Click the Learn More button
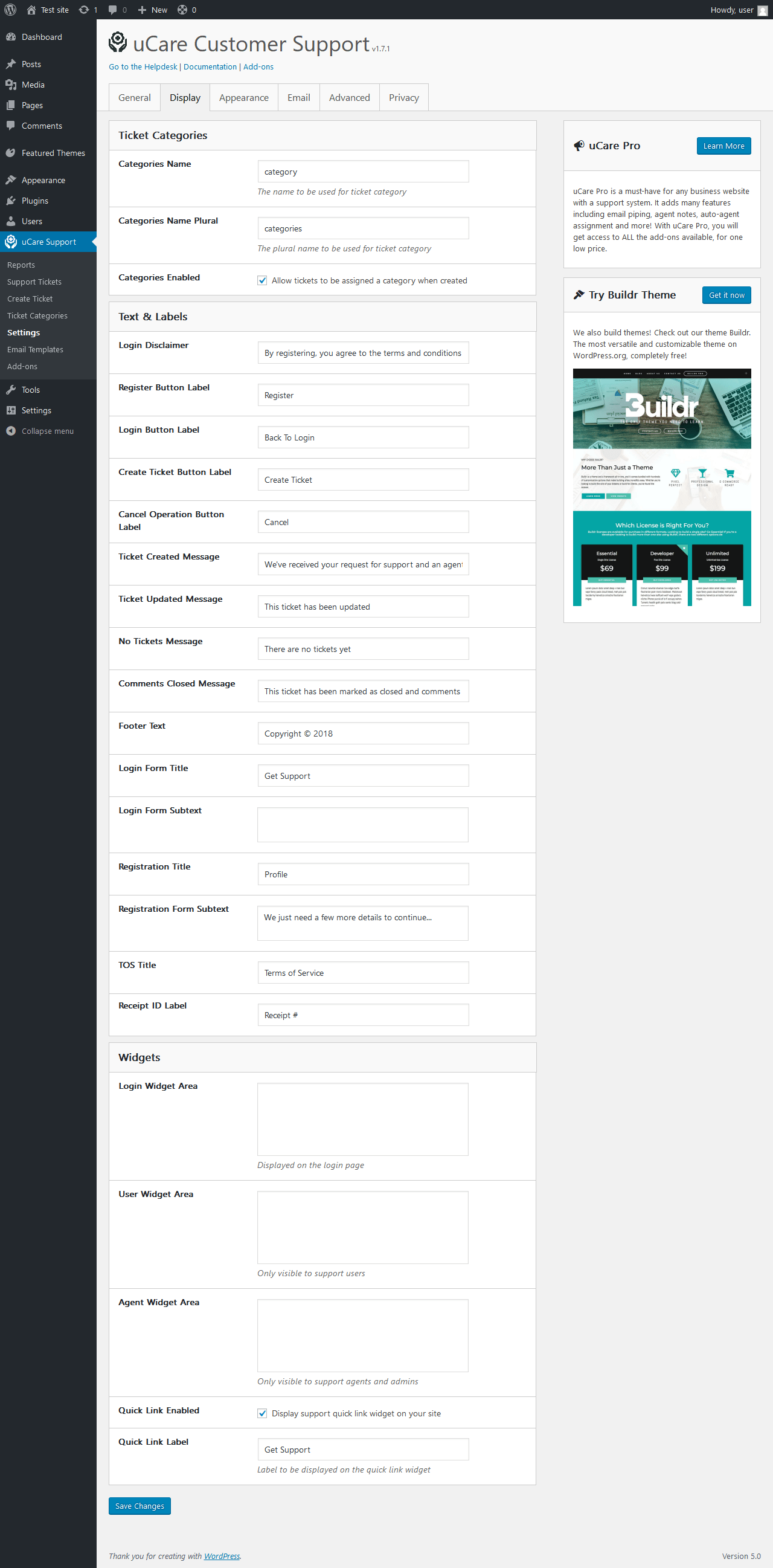 [x=723, y=146]
